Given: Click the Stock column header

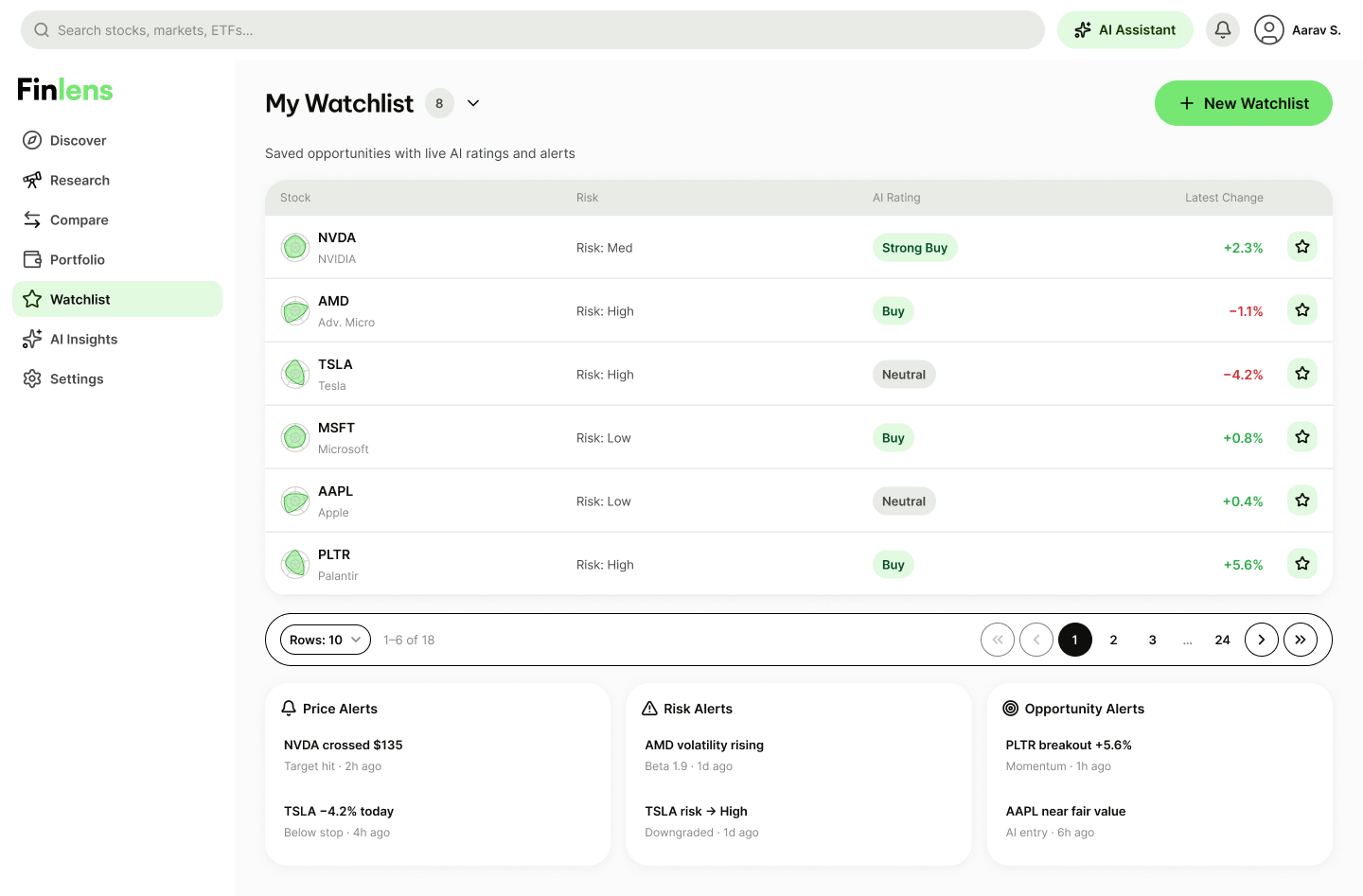Looking at the screenshot, I should pyautogui.click(x=295, y=198).
